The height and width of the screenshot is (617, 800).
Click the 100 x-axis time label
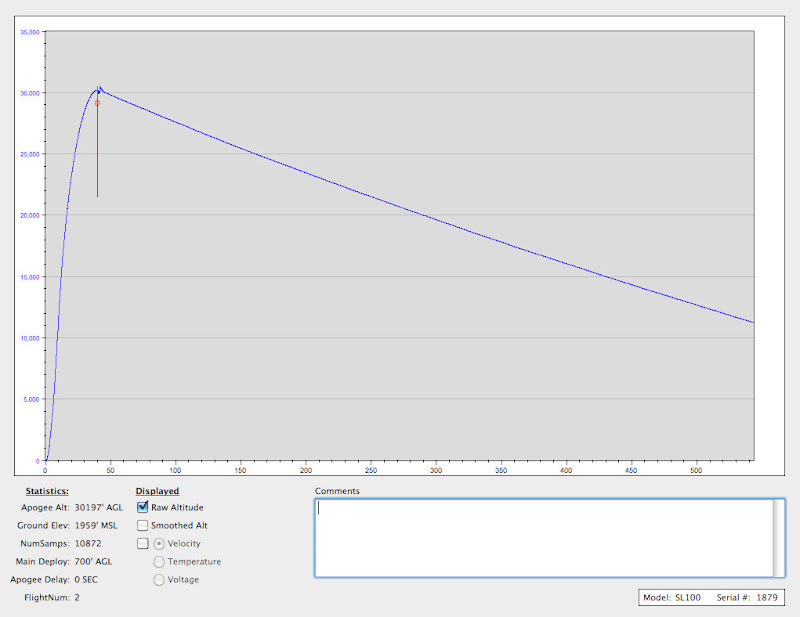click(175, 471)
